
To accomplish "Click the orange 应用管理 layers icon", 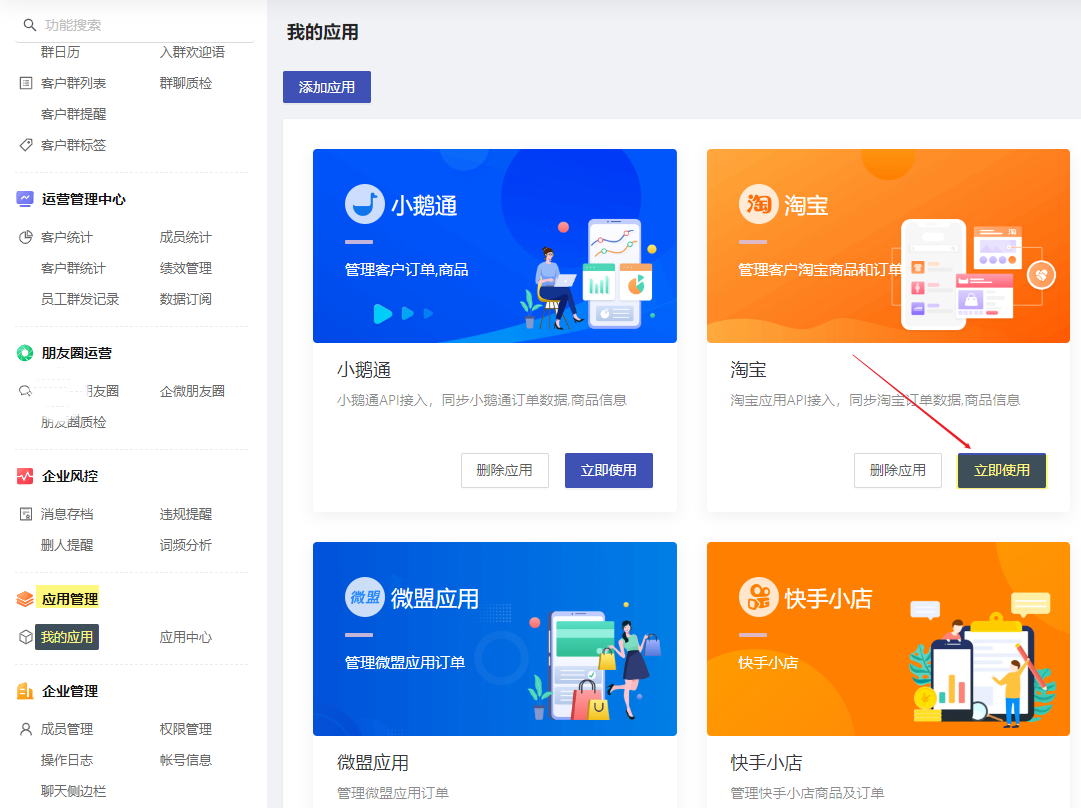I will pos(25,599).
